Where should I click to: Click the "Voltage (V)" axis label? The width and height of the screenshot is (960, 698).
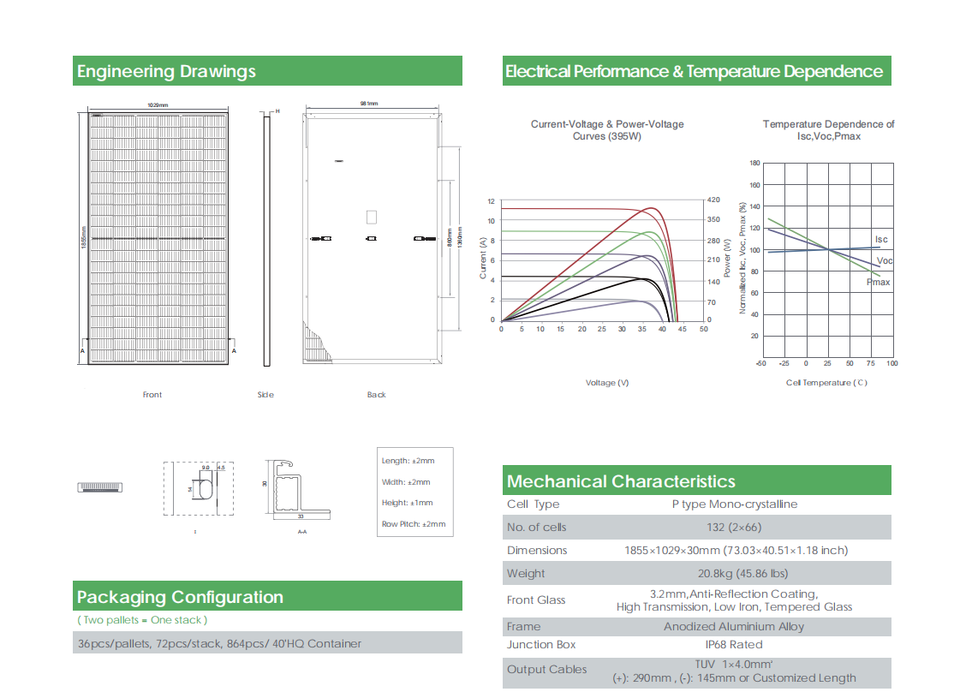coord(607,383)
